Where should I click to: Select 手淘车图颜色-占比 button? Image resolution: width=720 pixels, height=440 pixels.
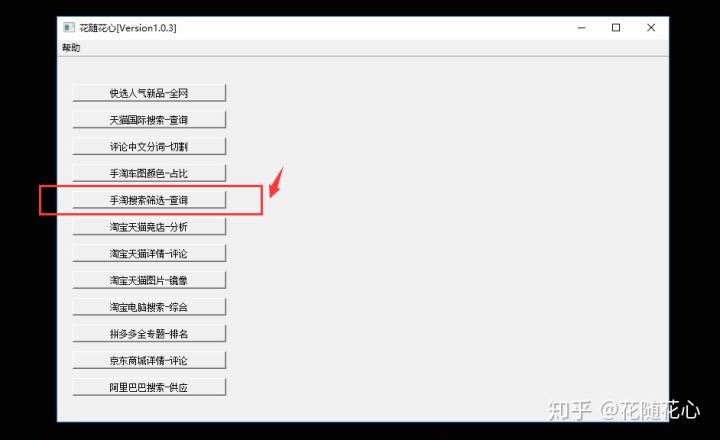149,173
